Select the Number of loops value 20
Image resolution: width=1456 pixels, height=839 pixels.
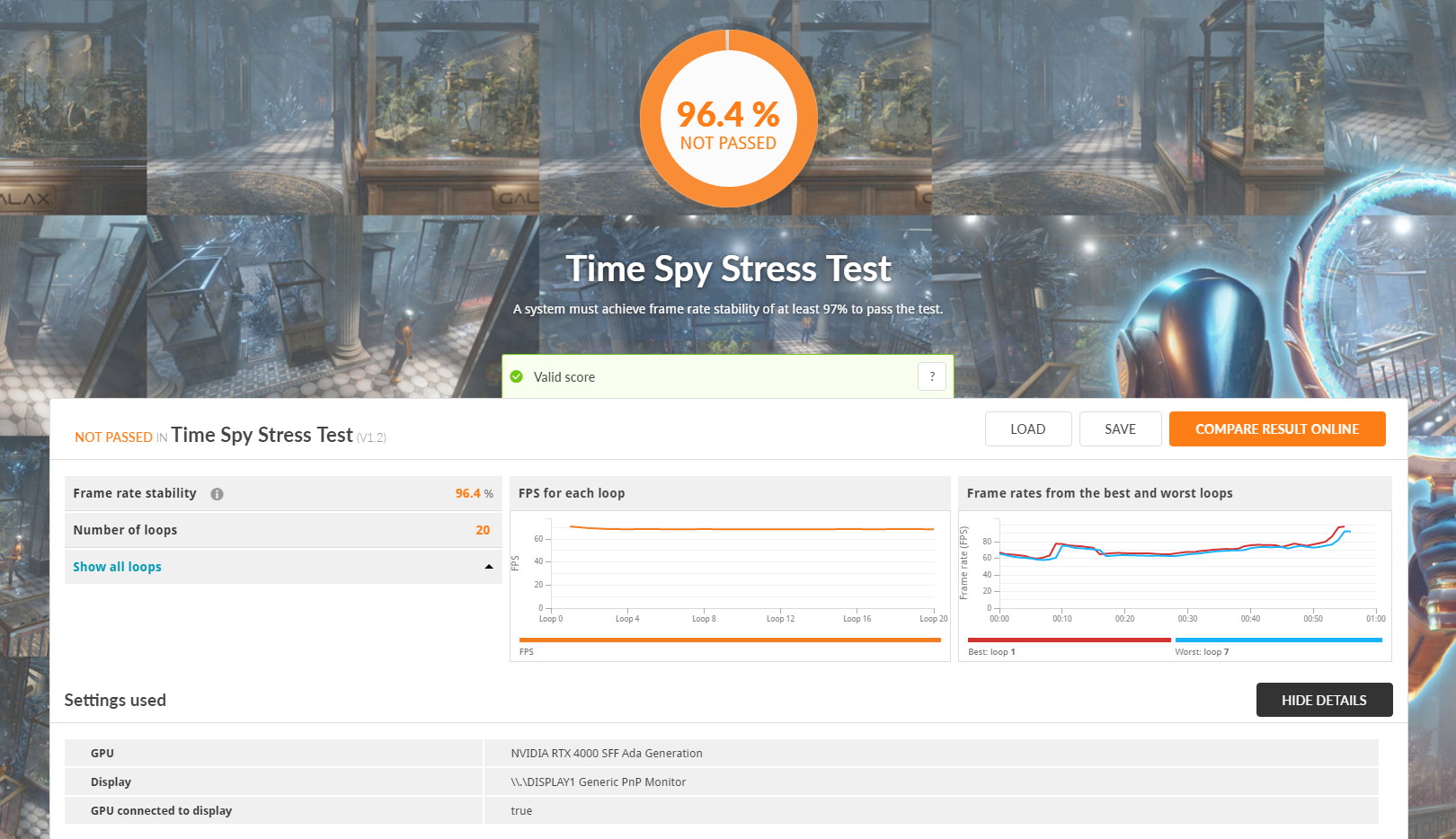pyautogui.click(x=483, y=530)
